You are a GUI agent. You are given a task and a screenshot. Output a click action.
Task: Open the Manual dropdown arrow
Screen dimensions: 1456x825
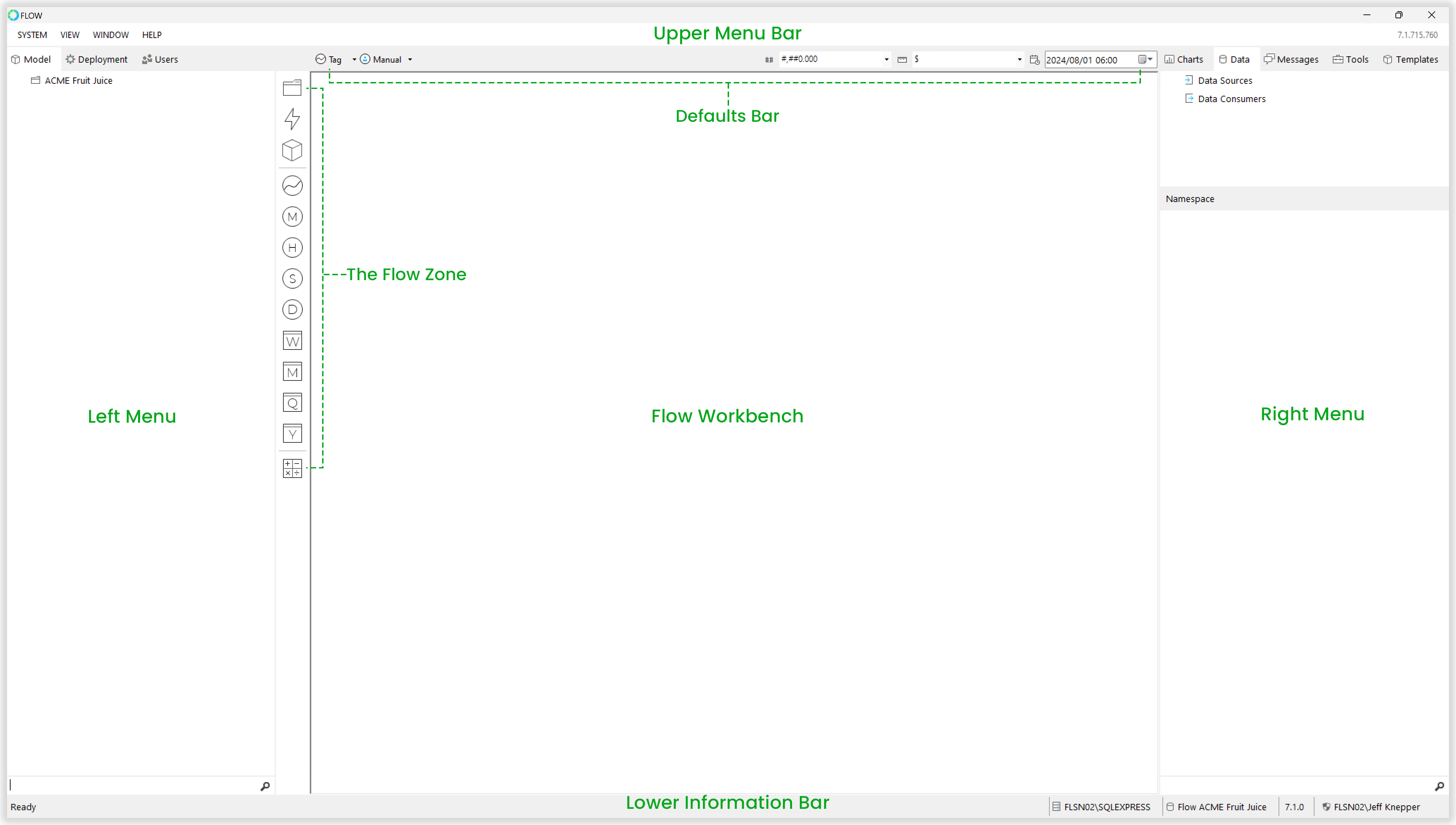[410, 59]
